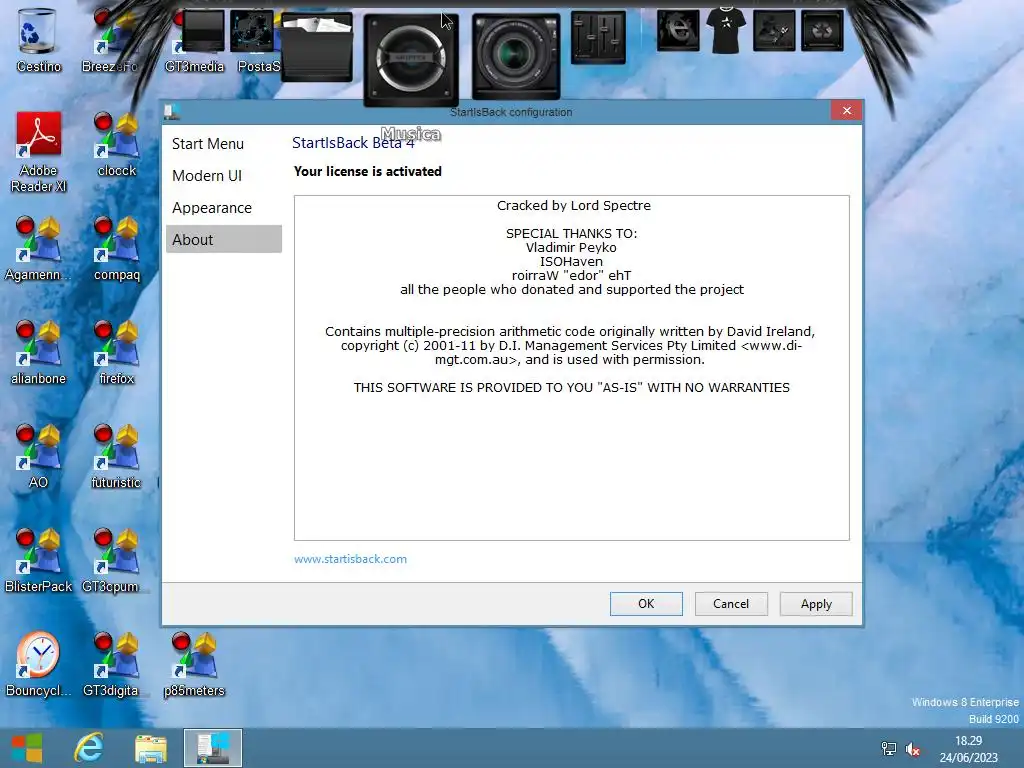
Task: Open the futuristic desktop shortcut
Action: point(116,456)
